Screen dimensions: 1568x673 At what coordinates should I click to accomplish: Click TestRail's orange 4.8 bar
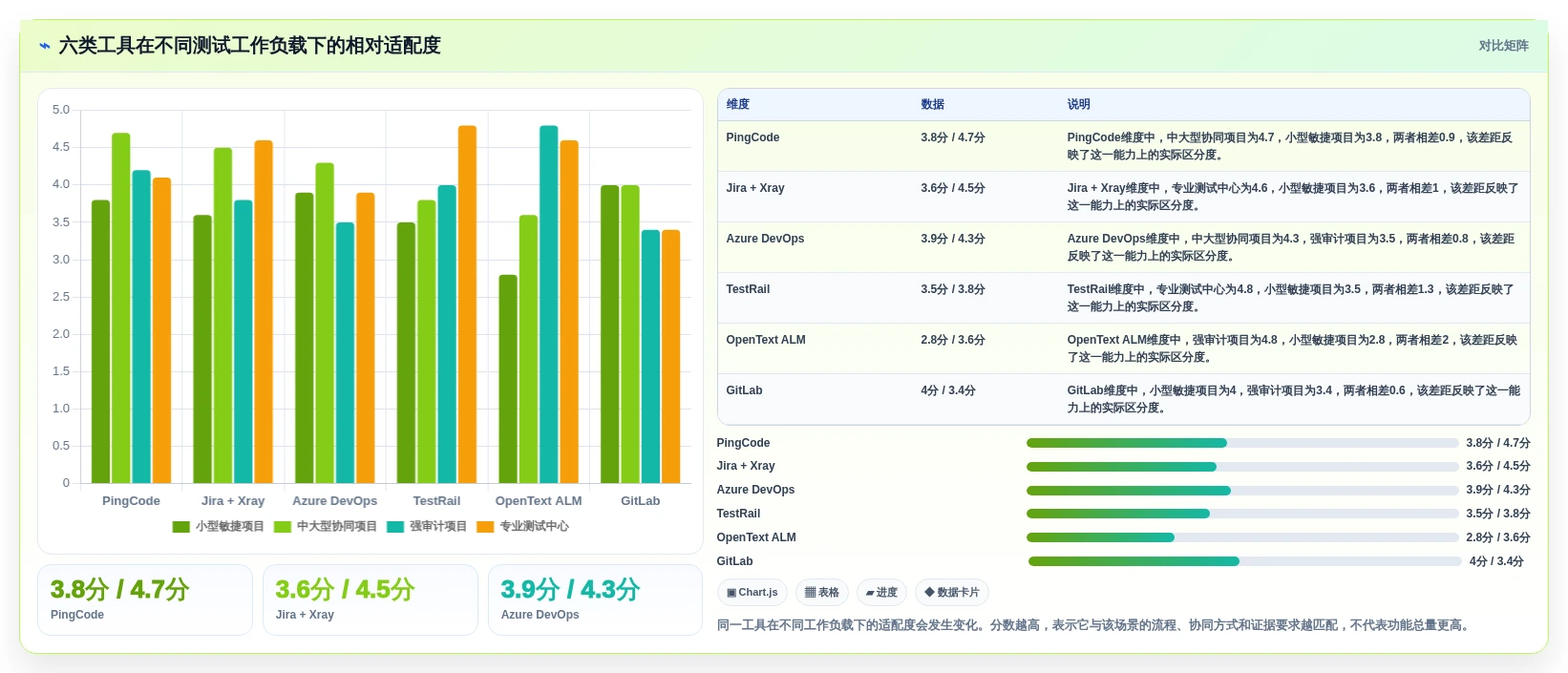click(x=467, y=305)
